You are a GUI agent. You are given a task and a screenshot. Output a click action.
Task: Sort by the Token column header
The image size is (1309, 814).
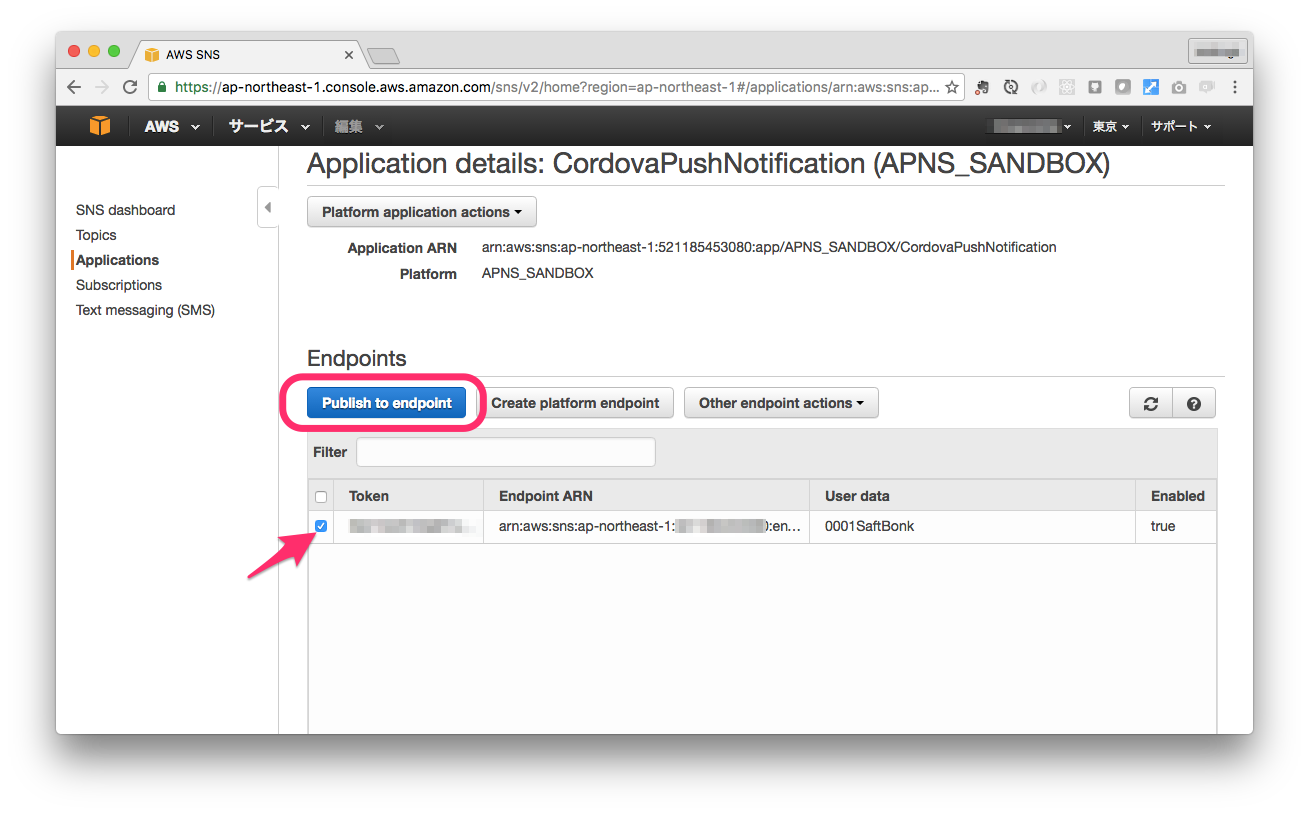point(408,496)
